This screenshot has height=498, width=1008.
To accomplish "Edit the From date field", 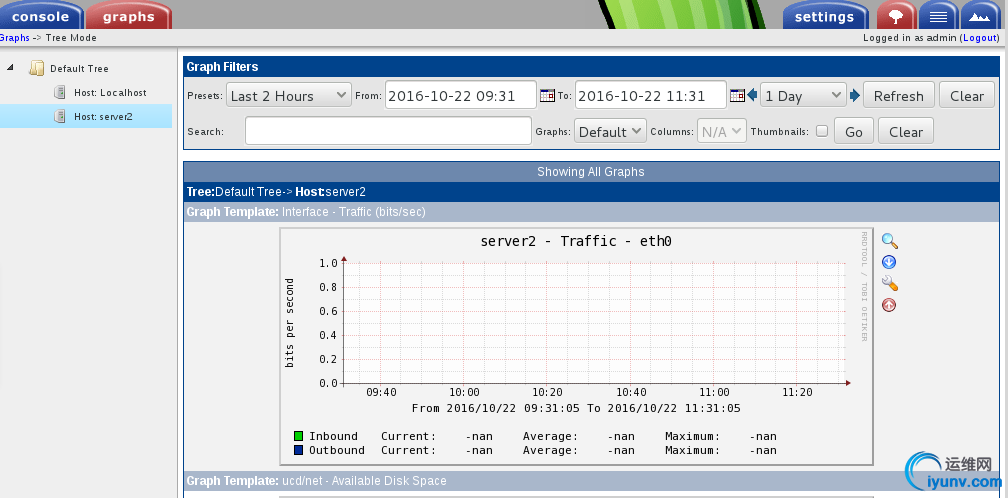I will click(460, 95).
